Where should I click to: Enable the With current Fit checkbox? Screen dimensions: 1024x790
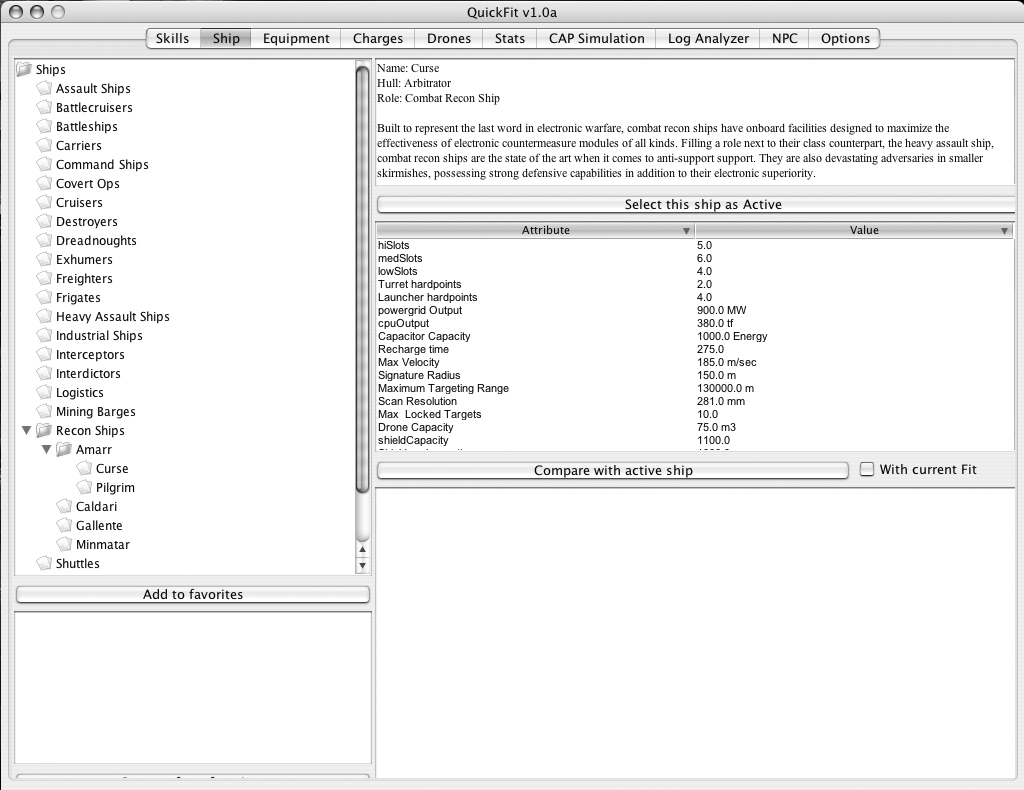(867, 469)
